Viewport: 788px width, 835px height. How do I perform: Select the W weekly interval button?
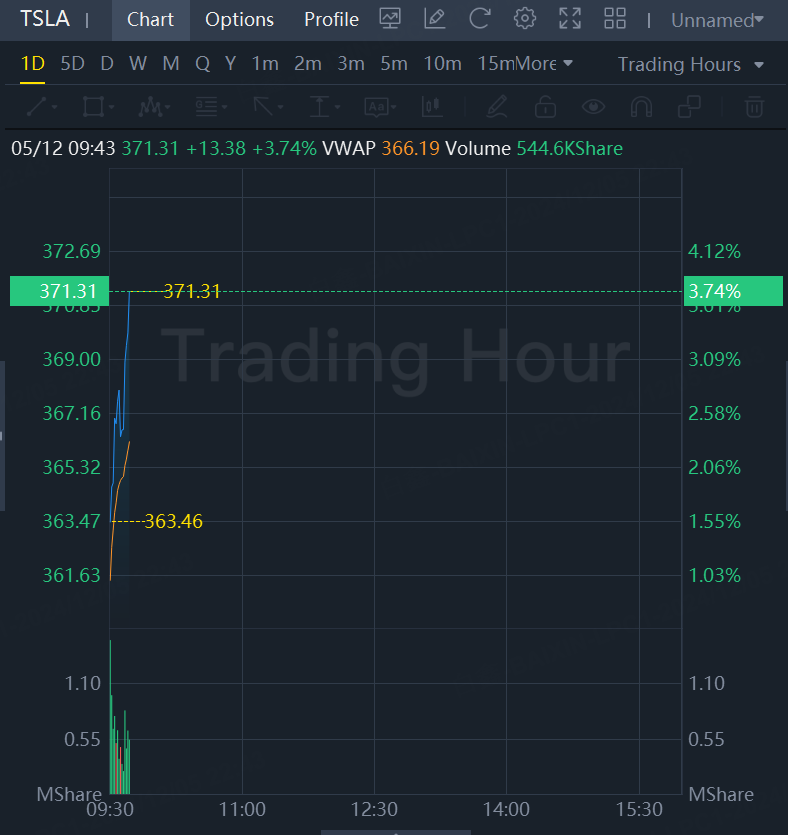pyautogui.click(x=138, y=64)
